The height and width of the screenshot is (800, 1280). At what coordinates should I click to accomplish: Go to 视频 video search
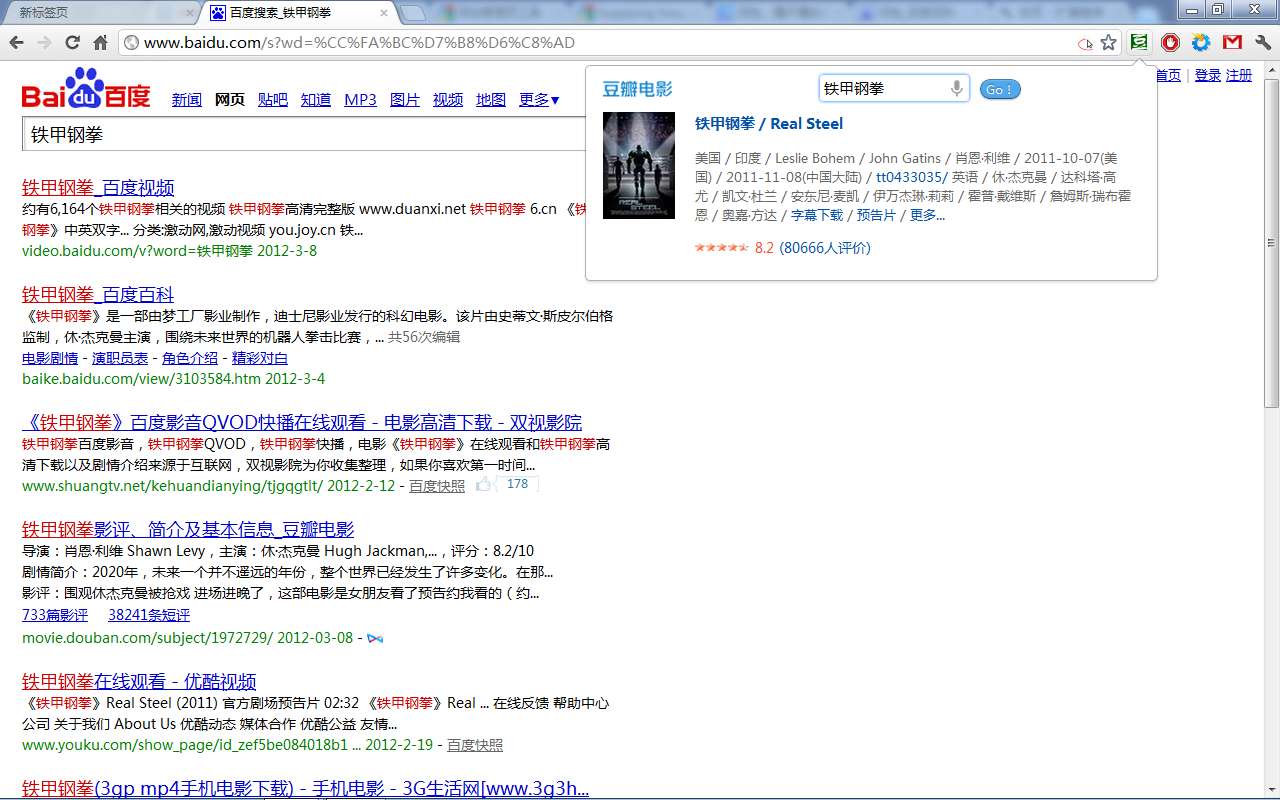pyautogui.click(x=448, y=100)
